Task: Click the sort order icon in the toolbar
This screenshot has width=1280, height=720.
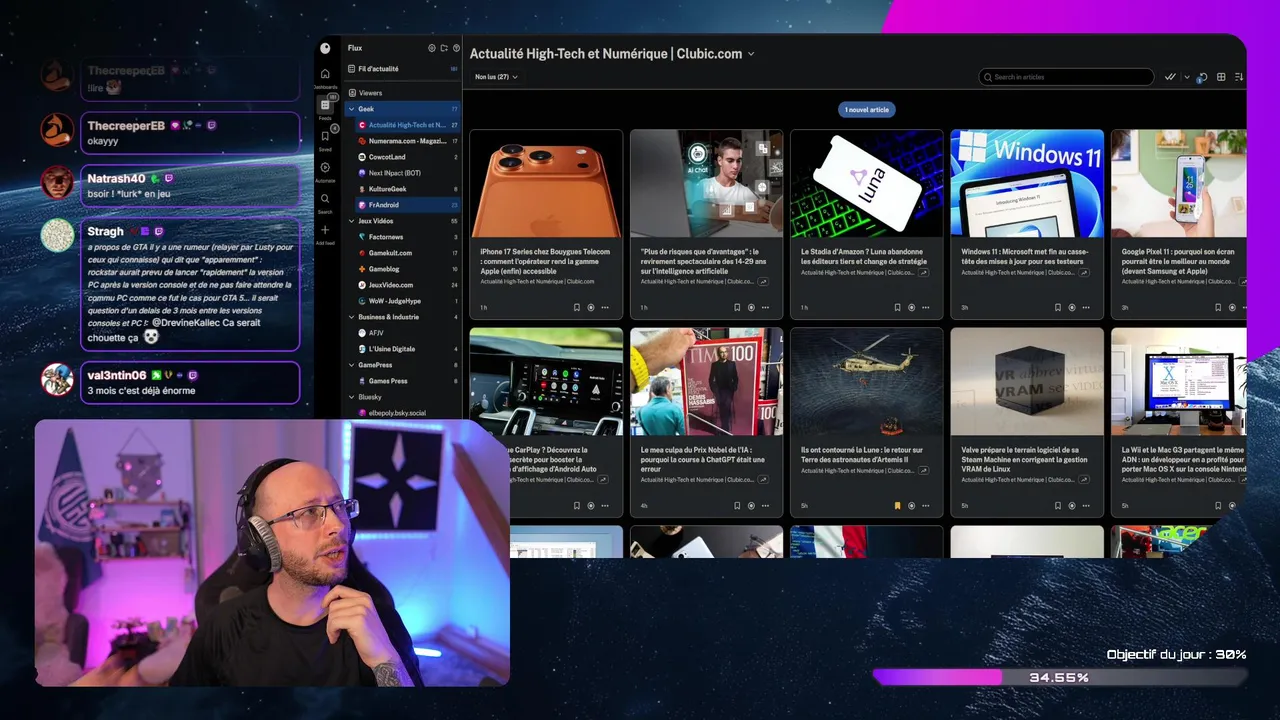Action: 1239,77
